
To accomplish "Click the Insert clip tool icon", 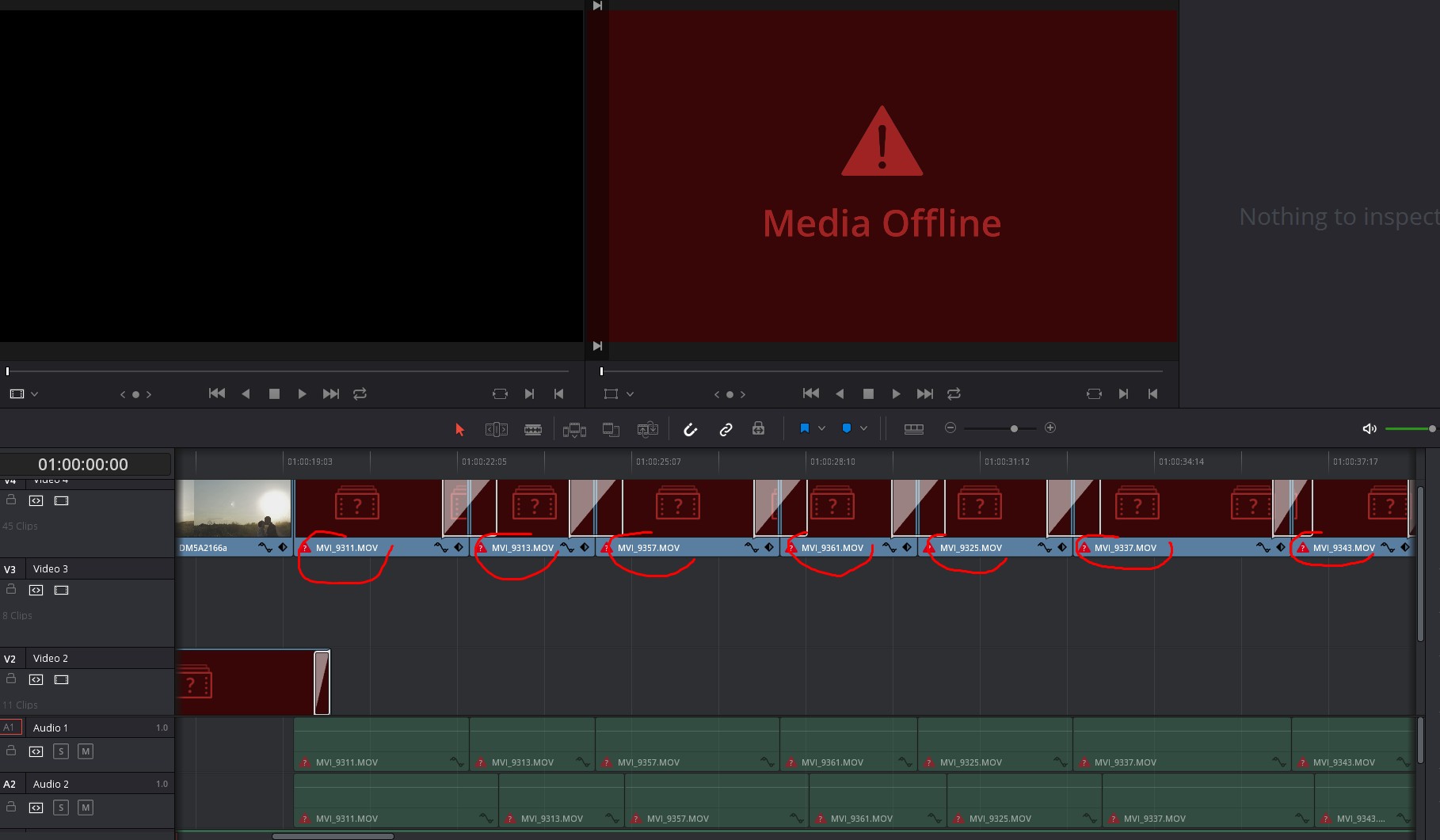I will [x=574, y=429].
